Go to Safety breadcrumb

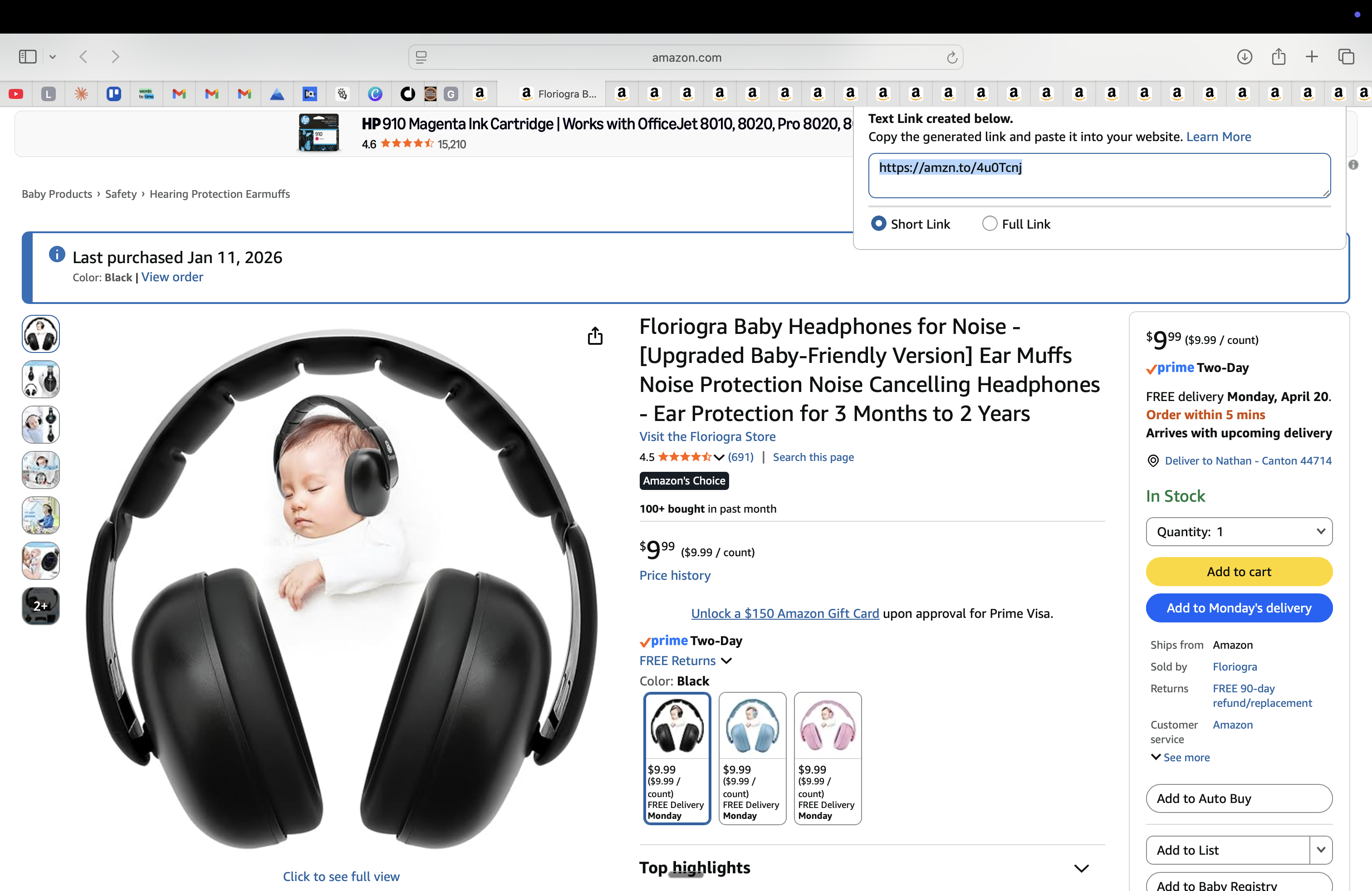pyautogui.click(x=121, y=194)
